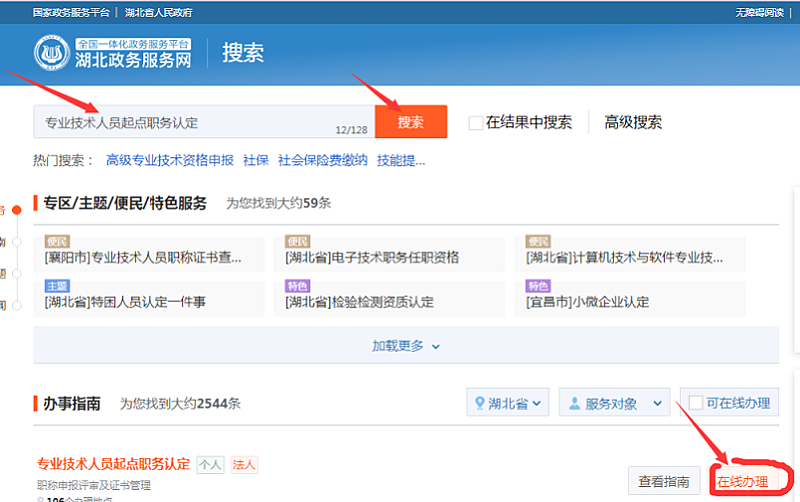The width and height of the screenshot is (800, 502).
Task: Click the 法人 tag icon
Action: tap(244, 465)
